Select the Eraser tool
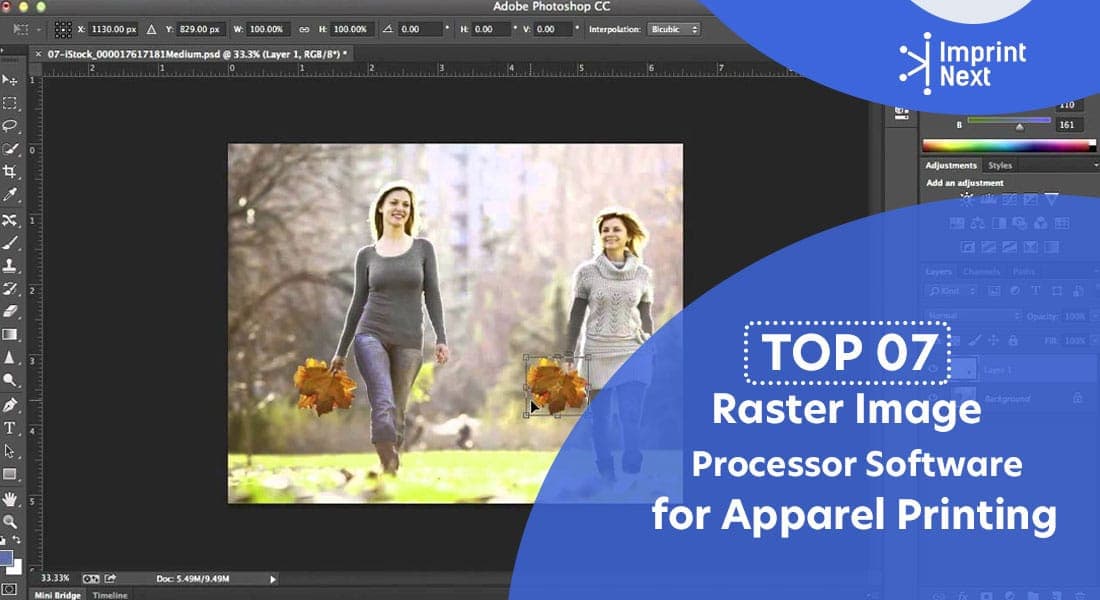The width and height of the screenshot is (1100, 600). pyautogui.click(x=10, y=311)
